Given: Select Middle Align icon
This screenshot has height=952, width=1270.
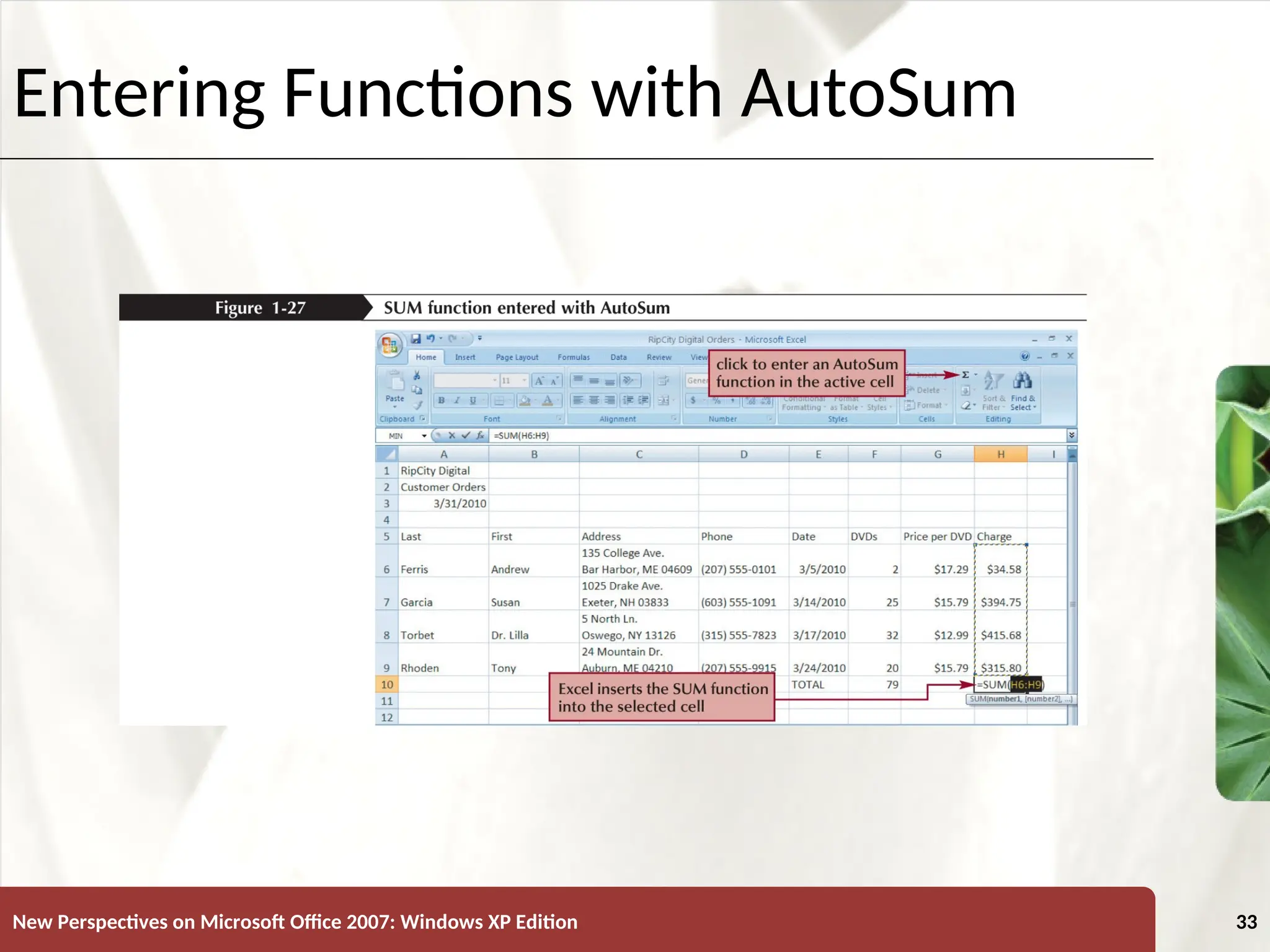Looking at the screenshot, I should [x=594, y=380].
